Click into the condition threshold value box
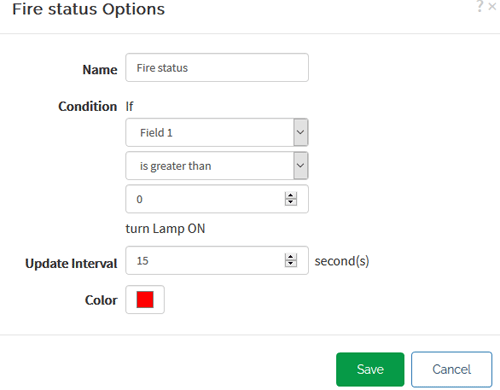The height and width of the screenshot is (390, 500). coord(217,199)
